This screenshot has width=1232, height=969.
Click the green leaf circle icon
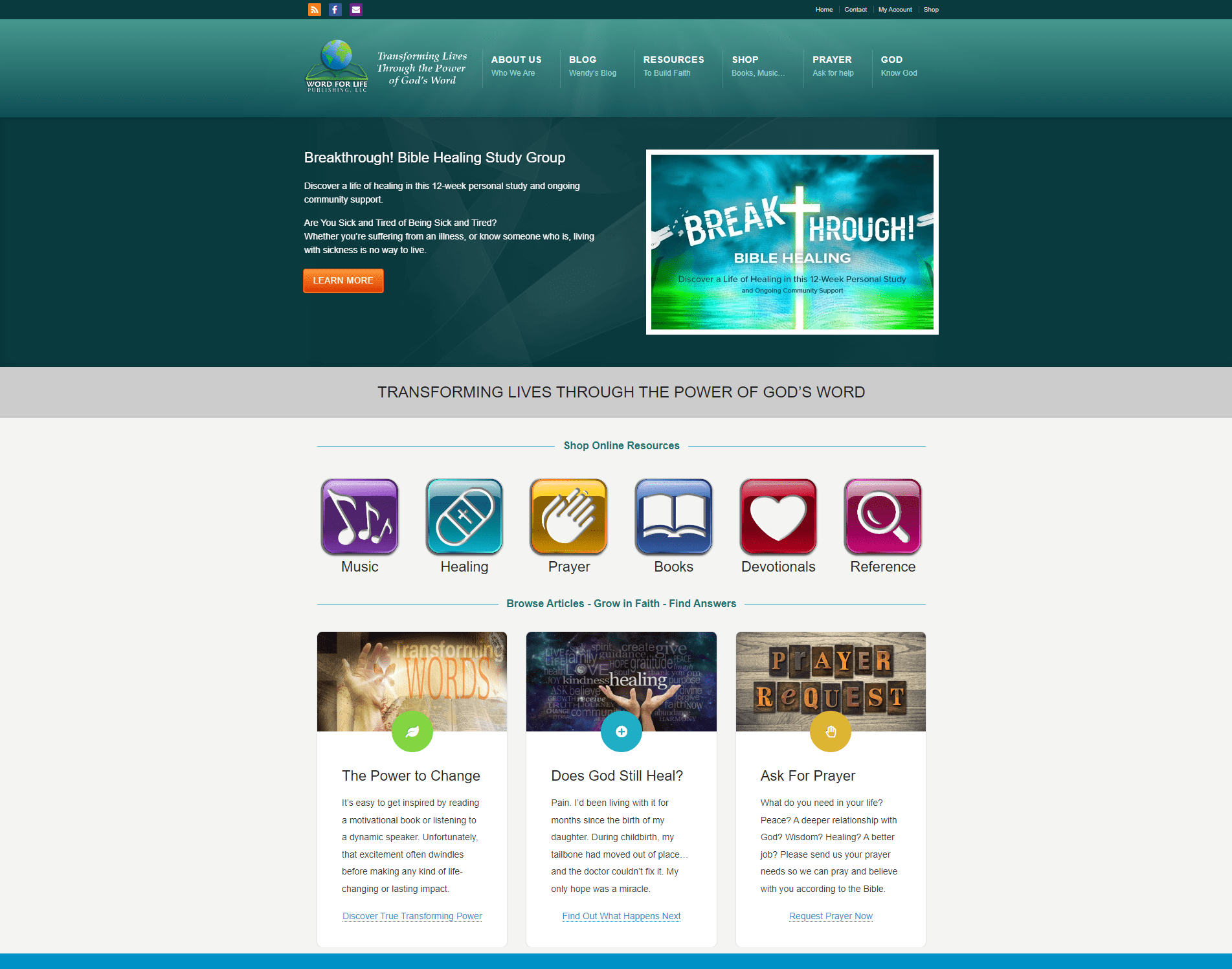[x=412, y=731]
